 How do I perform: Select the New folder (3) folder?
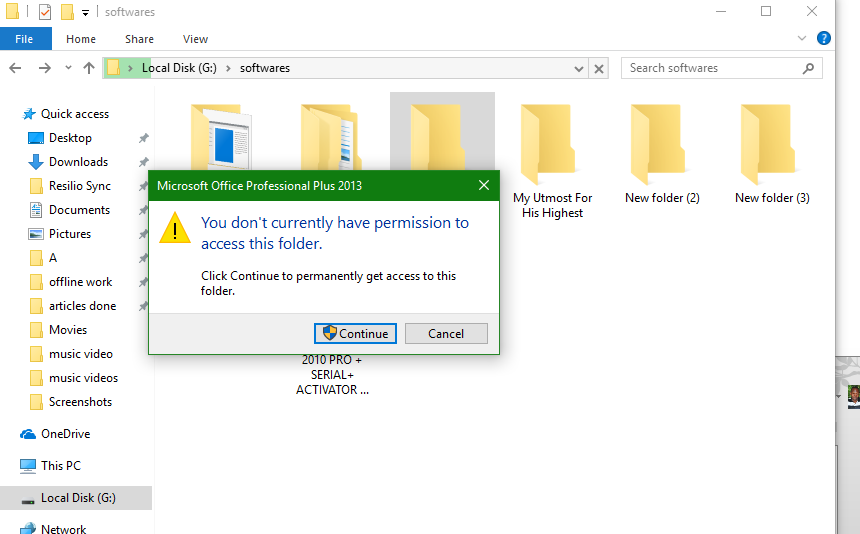point(772,154)
